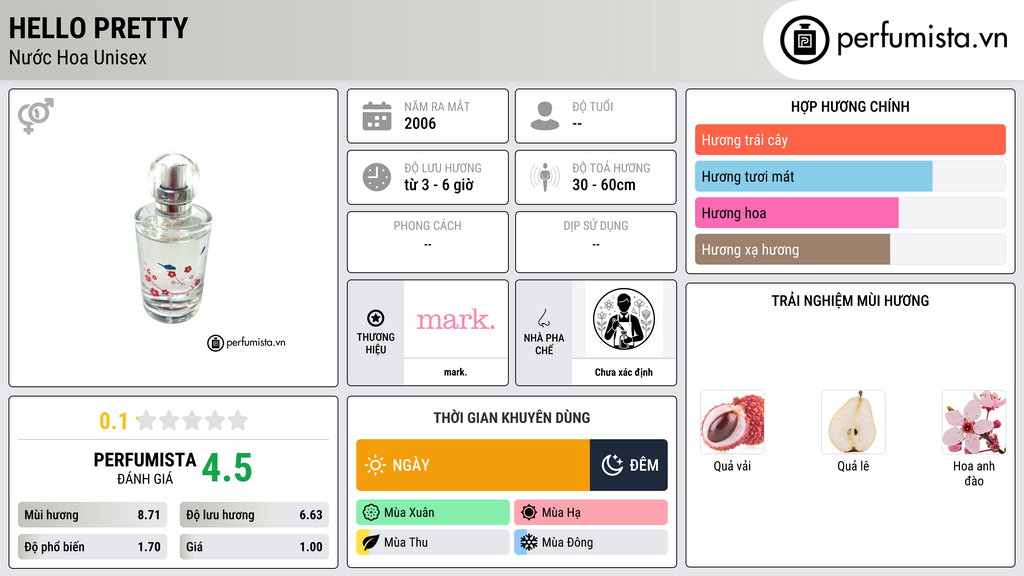Select the Mùa Xuân season chip

pos(433,513)
